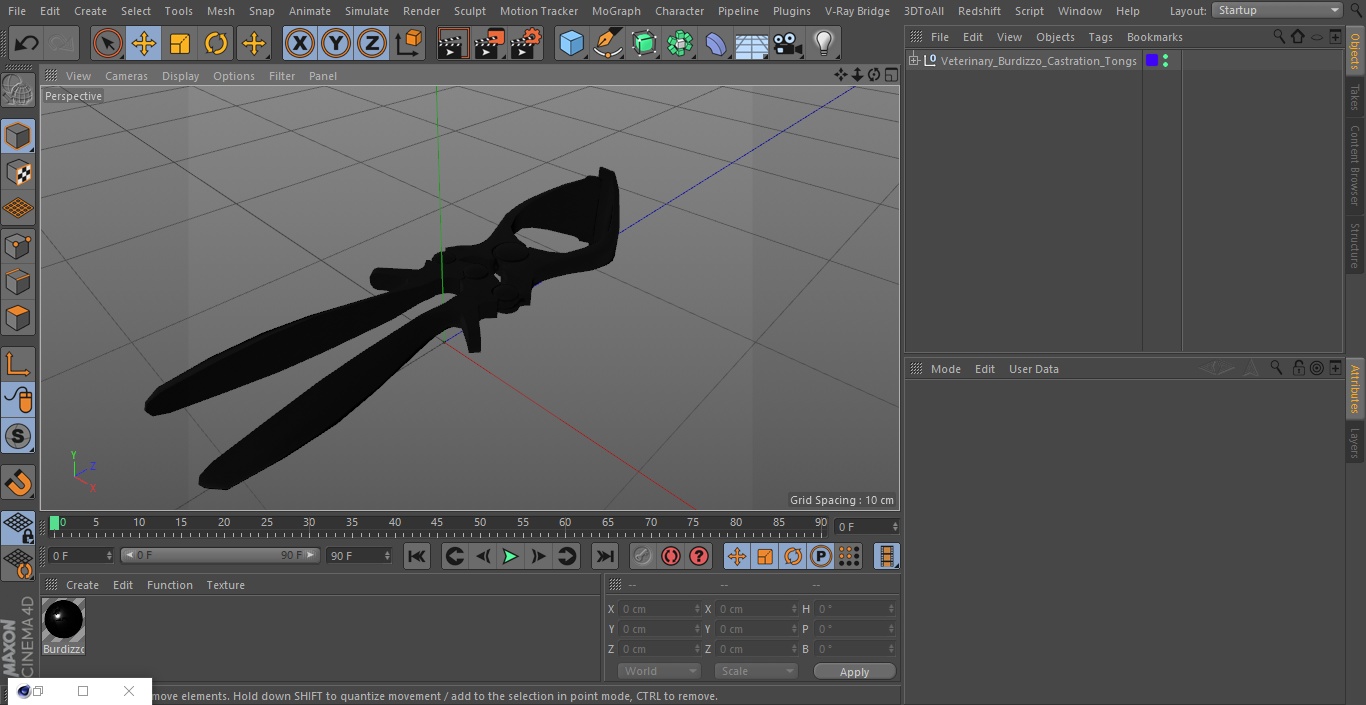Toggle the coordinate system icon
Screen dimensions: 1366x705
click(409, 43)
